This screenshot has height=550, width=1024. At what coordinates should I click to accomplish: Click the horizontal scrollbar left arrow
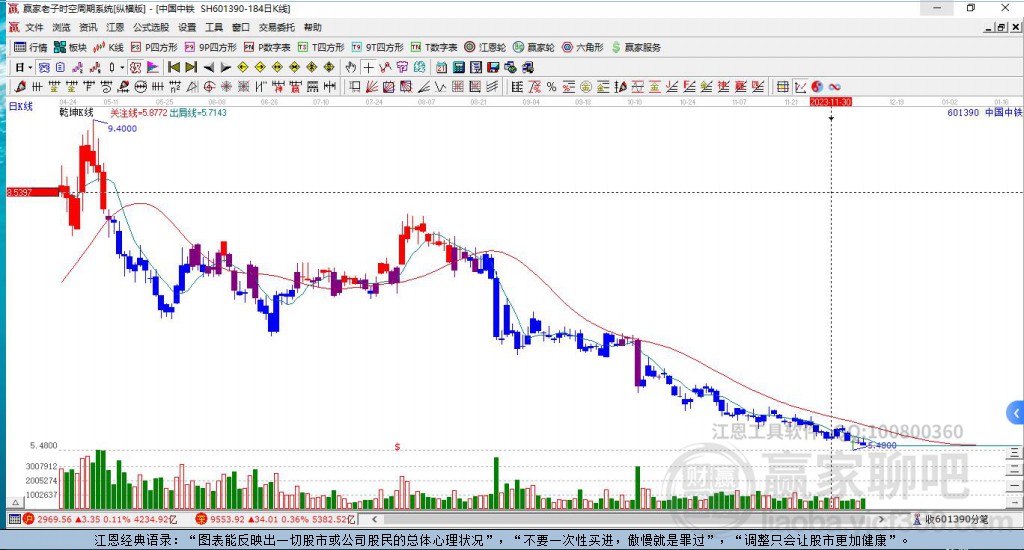click(x=374, y=519)
